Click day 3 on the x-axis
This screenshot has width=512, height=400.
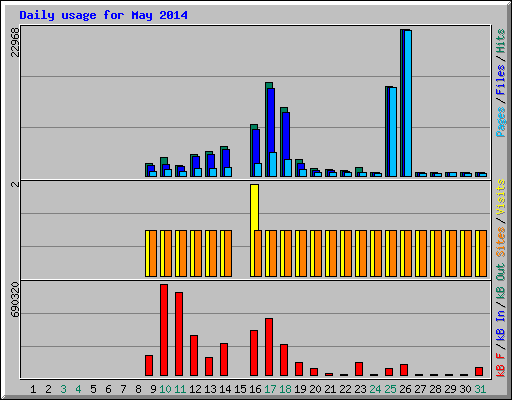[63, 389]
